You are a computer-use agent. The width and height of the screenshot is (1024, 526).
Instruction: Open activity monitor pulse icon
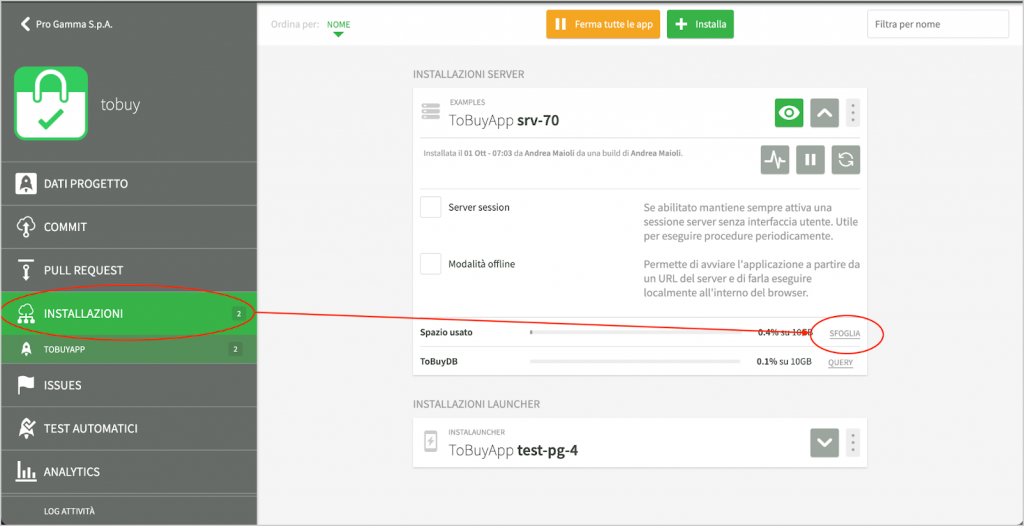[x=775, y=159]
